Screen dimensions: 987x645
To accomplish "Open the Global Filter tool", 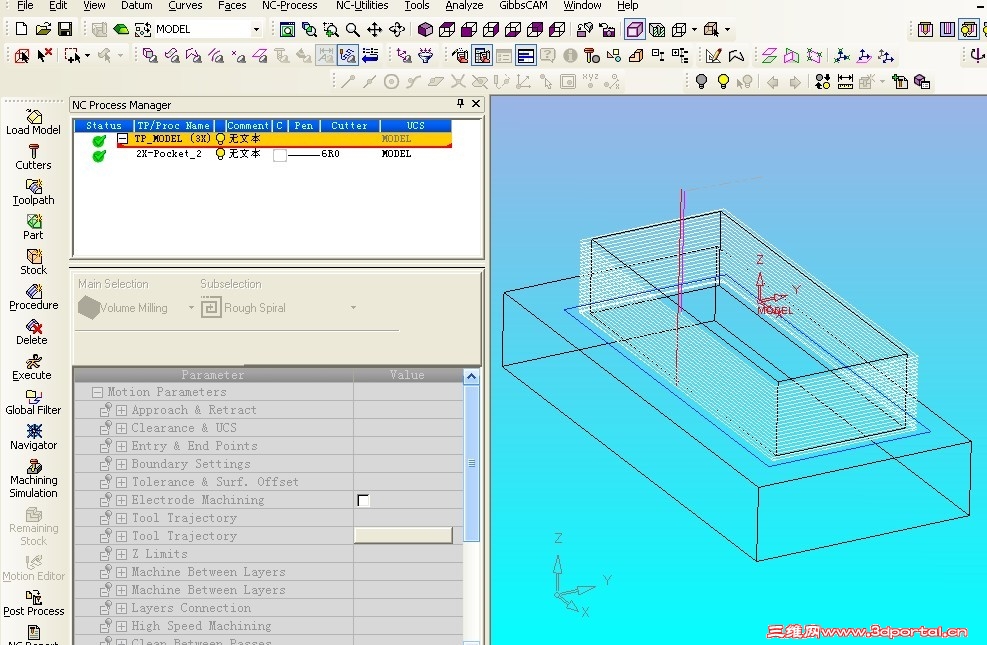I will [x=33, y=403].
